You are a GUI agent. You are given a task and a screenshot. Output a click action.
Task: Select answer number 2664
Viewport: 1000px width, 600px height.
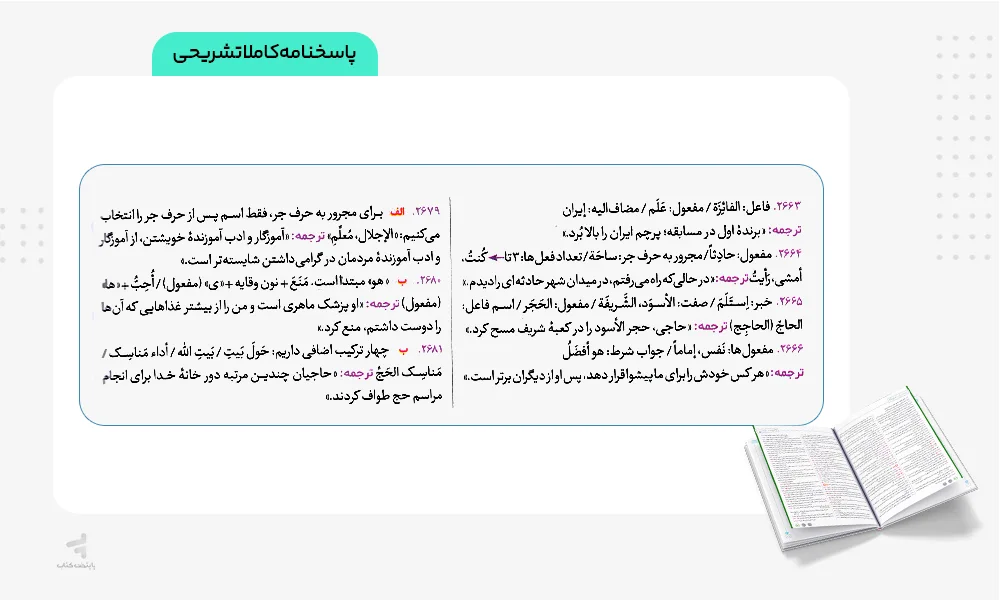[789, 257]
